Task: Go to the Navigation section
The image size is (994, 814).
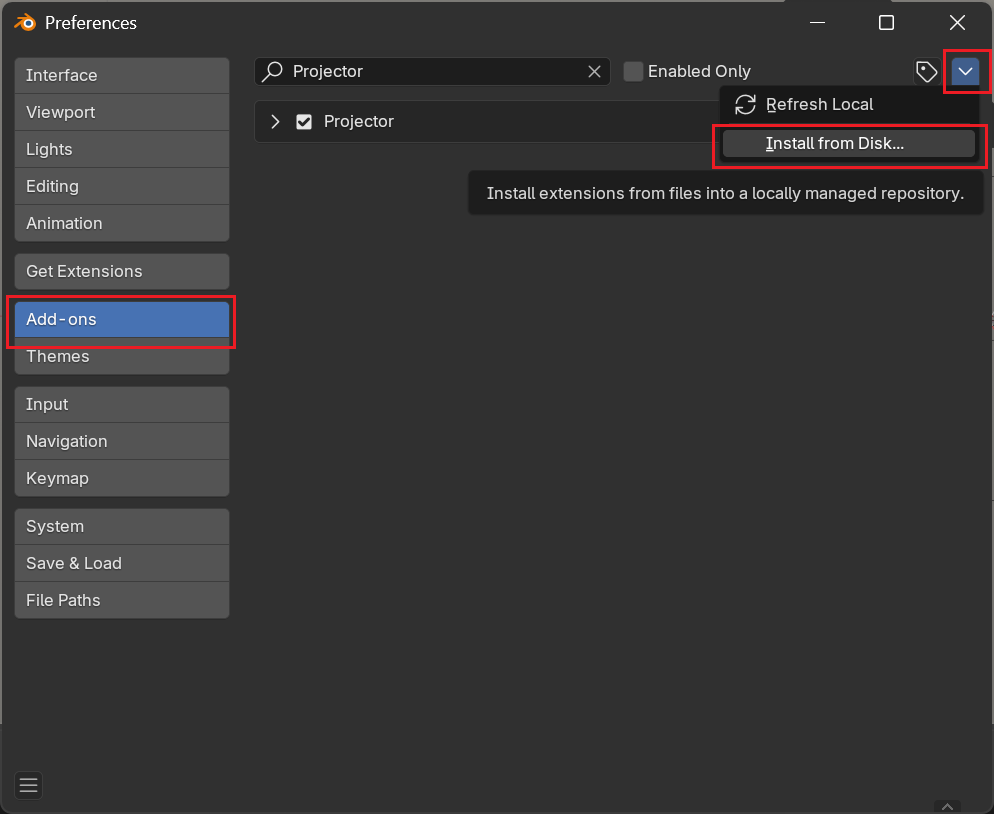Action: point(122,441)
